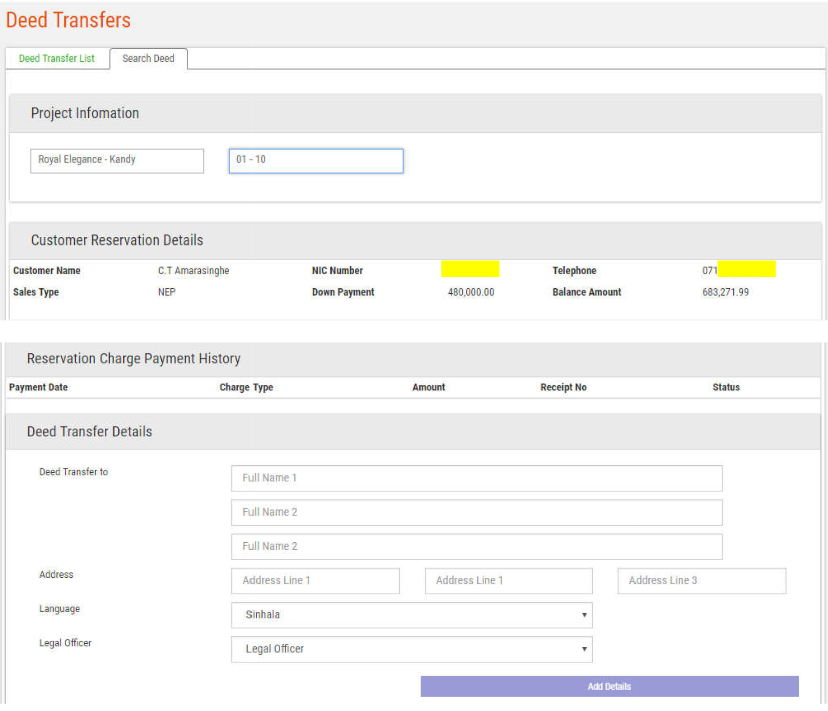Expand the Legal Officer dropdown
828x711 pixels.
coord(411,649)
